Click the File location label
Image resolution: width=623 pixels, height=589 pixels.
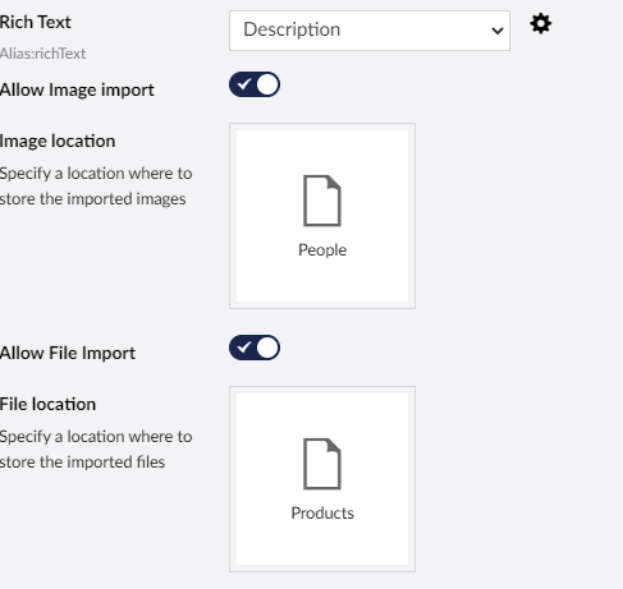pyautogui.click(x=48, y=404)
